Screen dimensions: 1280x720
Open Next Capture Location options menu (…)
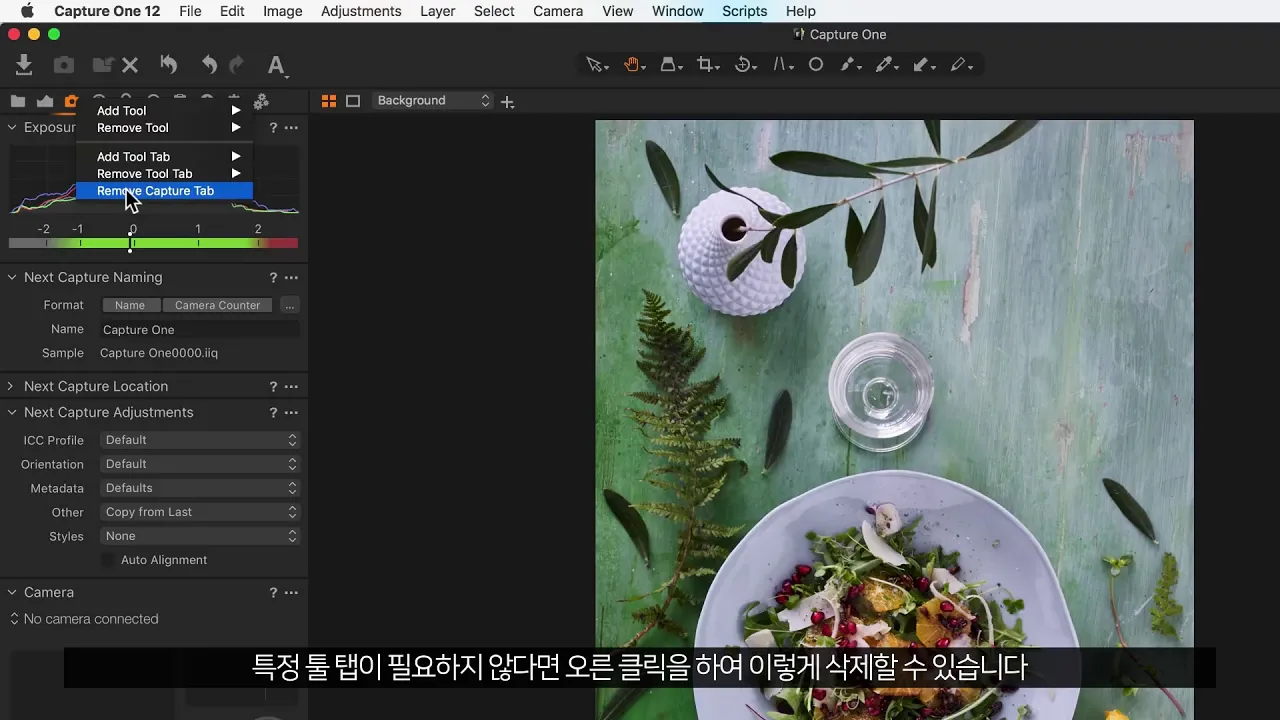pos(291,387)
